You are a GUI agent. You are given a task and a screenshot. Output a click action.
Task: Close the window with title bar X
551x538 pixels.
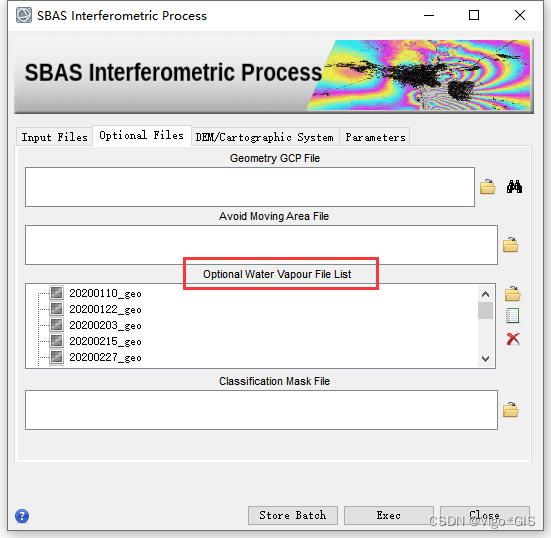pyautogui.click(x=520, y=15)
